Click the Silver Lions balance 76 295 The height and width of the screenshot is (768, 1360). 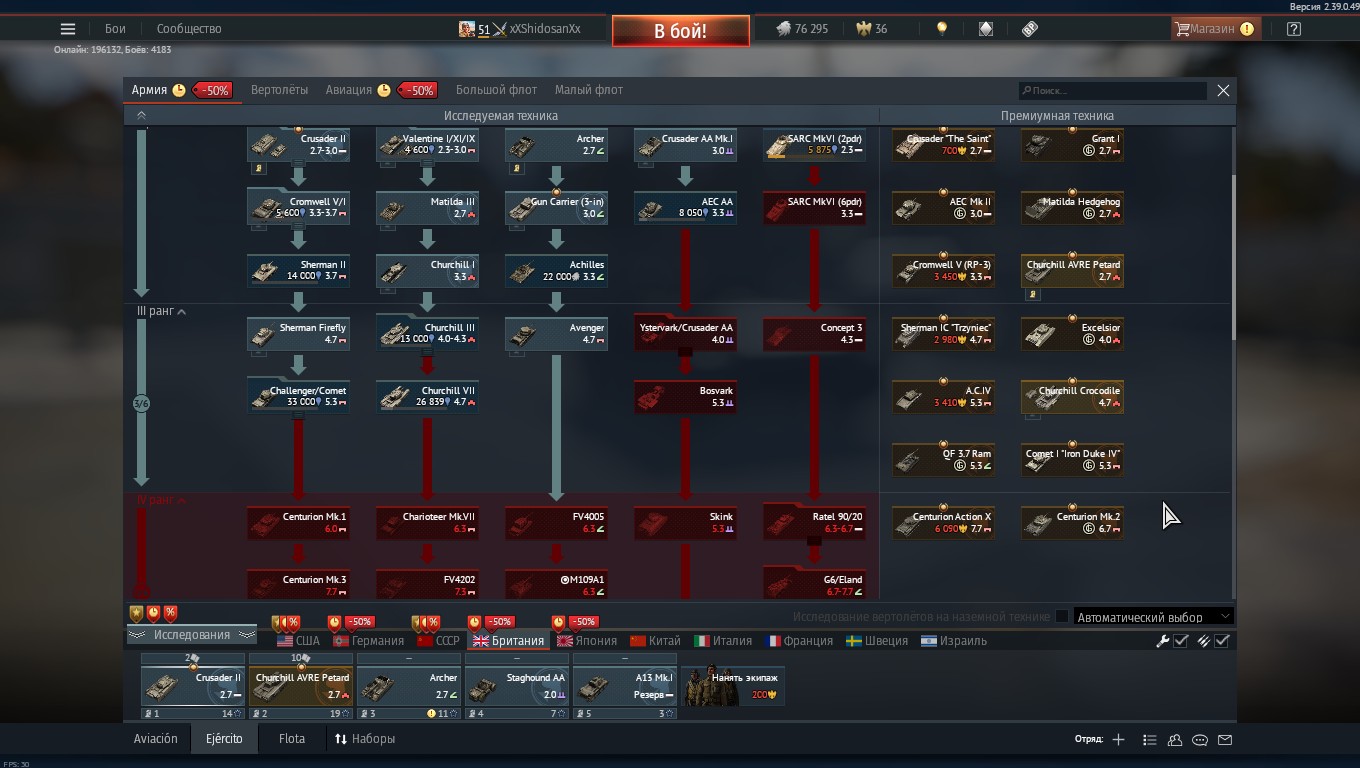click(802, 29)
